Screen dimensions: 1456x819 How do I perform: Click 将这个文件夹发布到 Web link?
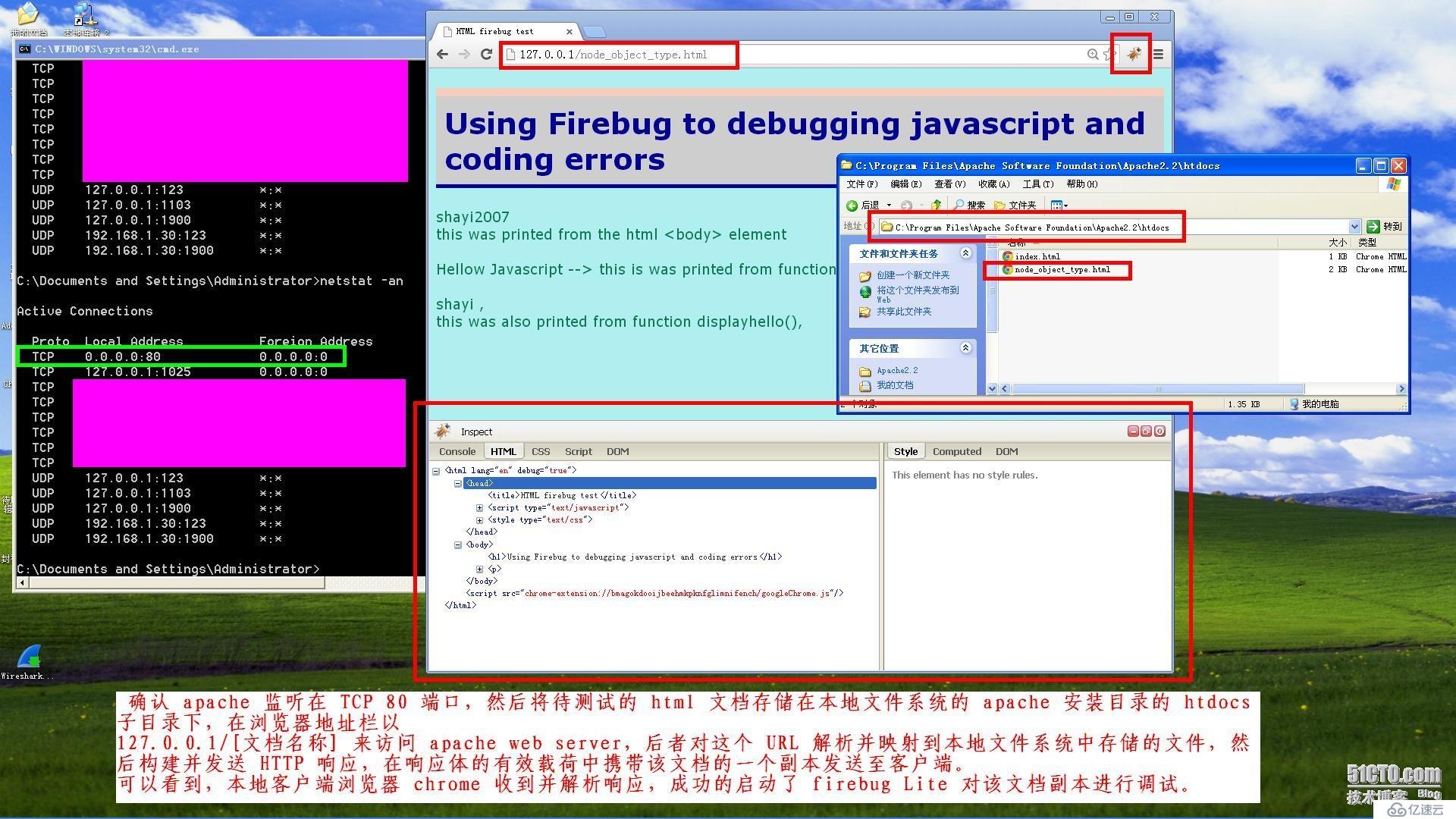[x=918, y=294]
